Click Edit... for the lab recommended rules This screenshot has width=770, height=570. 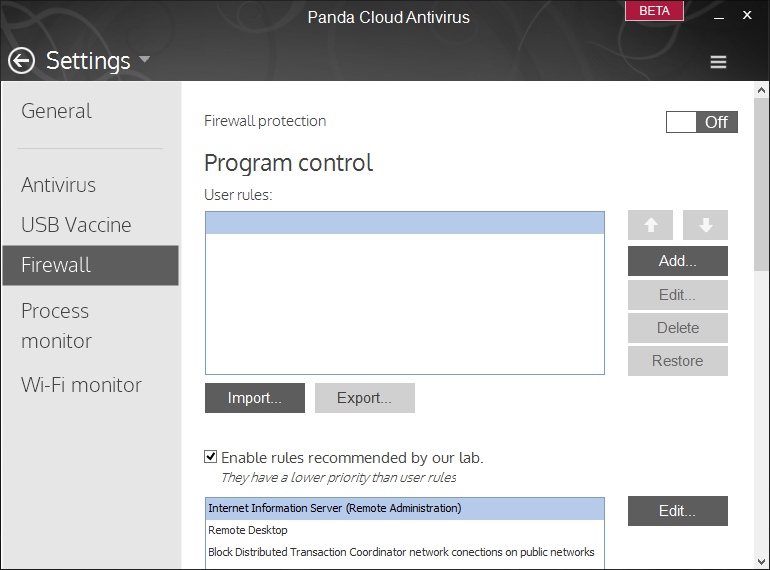(x=678, y=511)
